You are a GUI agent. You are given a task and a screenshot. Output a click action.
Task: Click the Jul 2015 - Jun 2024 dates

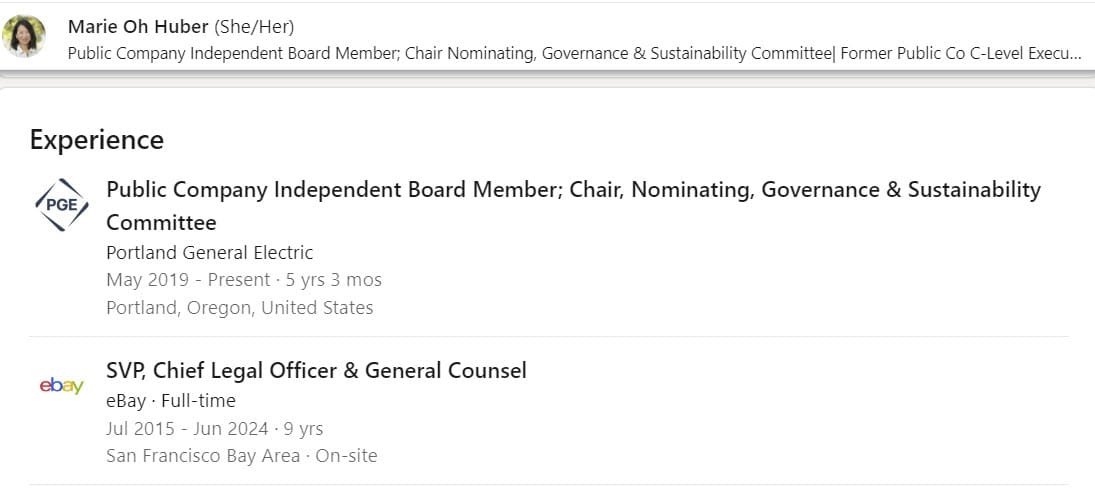point(187,429)
